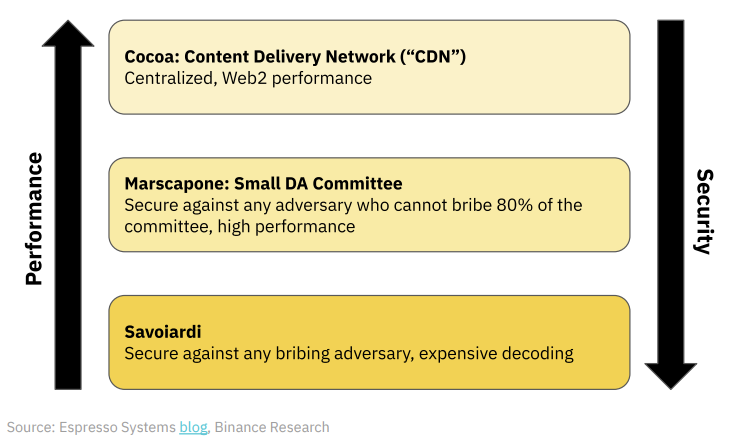Viewport: 730px width, 444px height.
Task: Open the Espresso Systems blog link
Action: pos(193,427)
